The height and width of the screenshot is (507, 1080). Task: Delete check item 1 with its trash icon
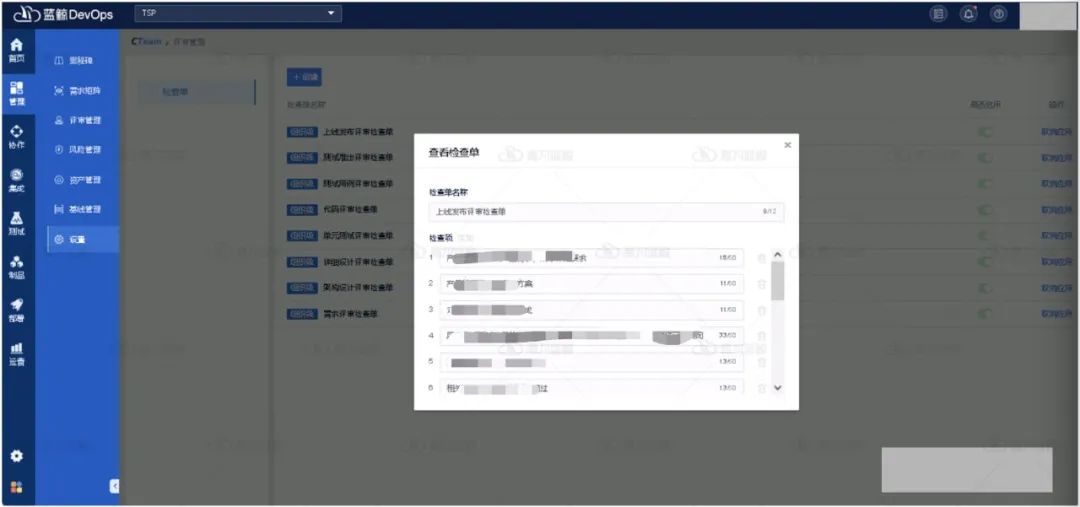point(761,258)
